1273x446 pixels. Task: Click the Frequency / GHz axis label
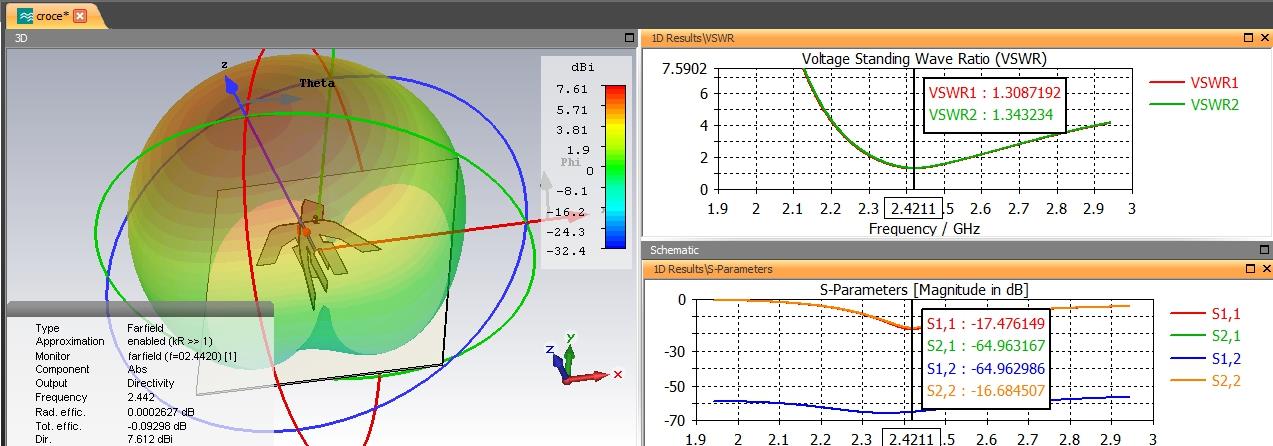point(924,229)
